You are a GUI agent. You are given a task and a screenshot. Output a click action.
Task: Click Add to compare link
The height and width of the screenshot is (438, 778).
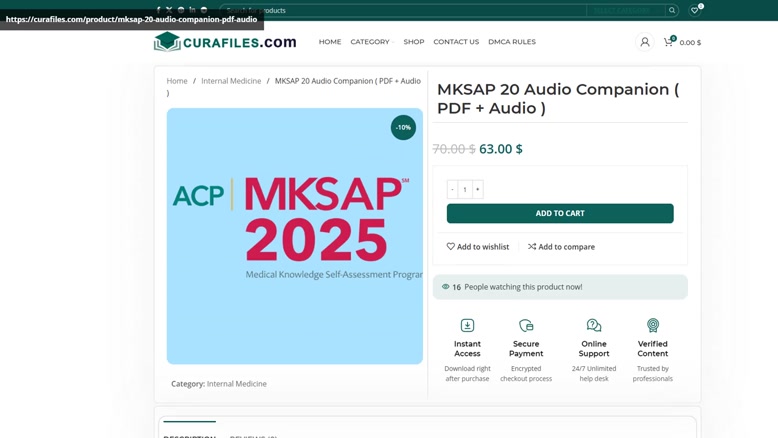coord(561,247)
